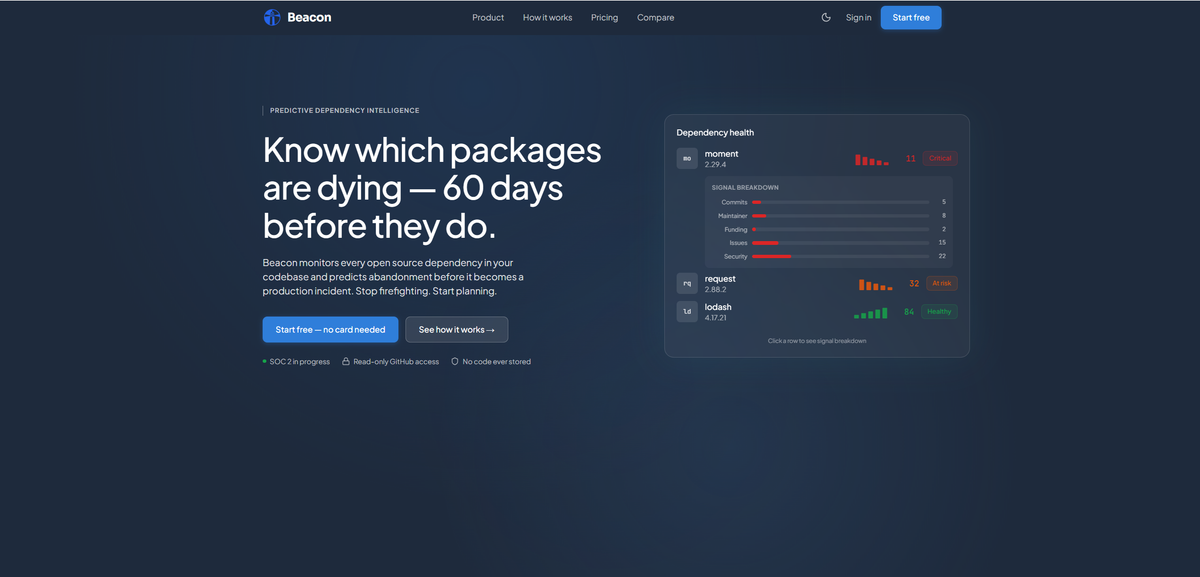The width and height of the screenshot is (1200, 577).
Task: Go to How it works nav link
Action: point(547,17)
